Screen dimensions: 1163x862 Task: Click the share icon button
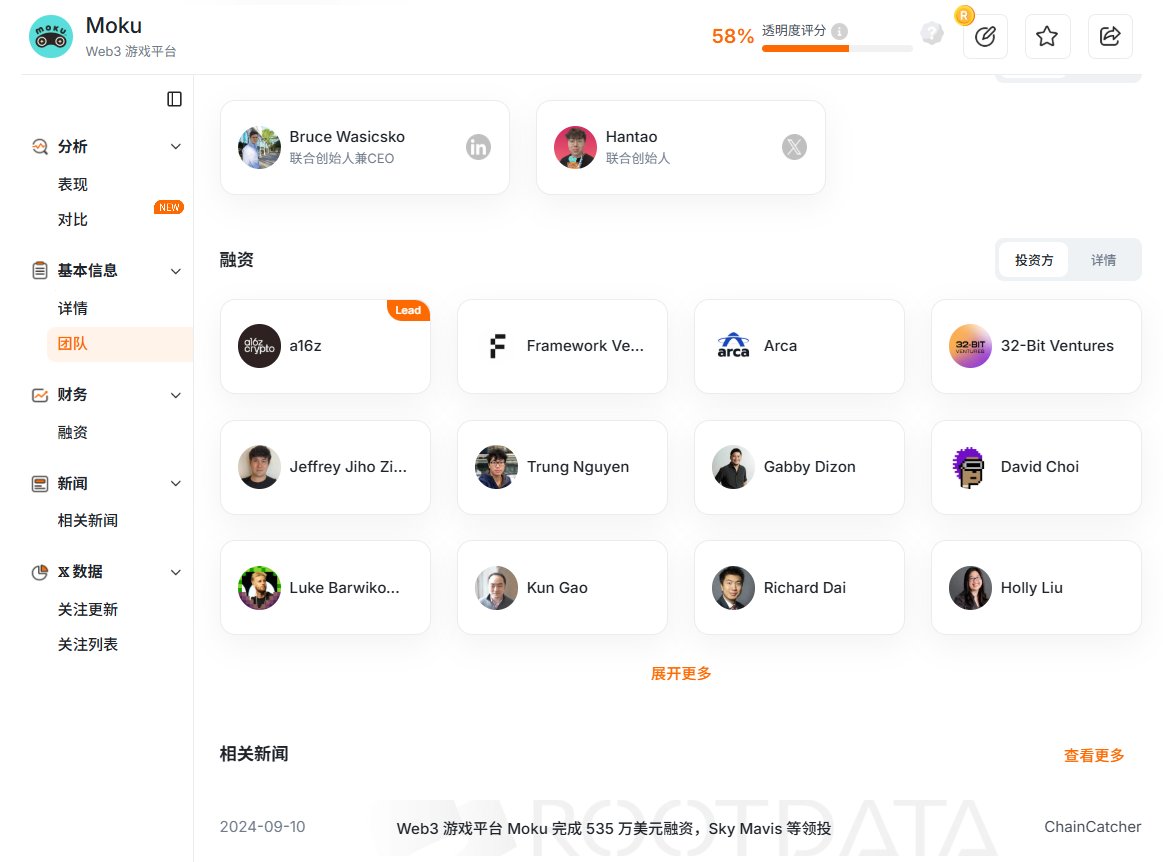(x=1110, y=36)
